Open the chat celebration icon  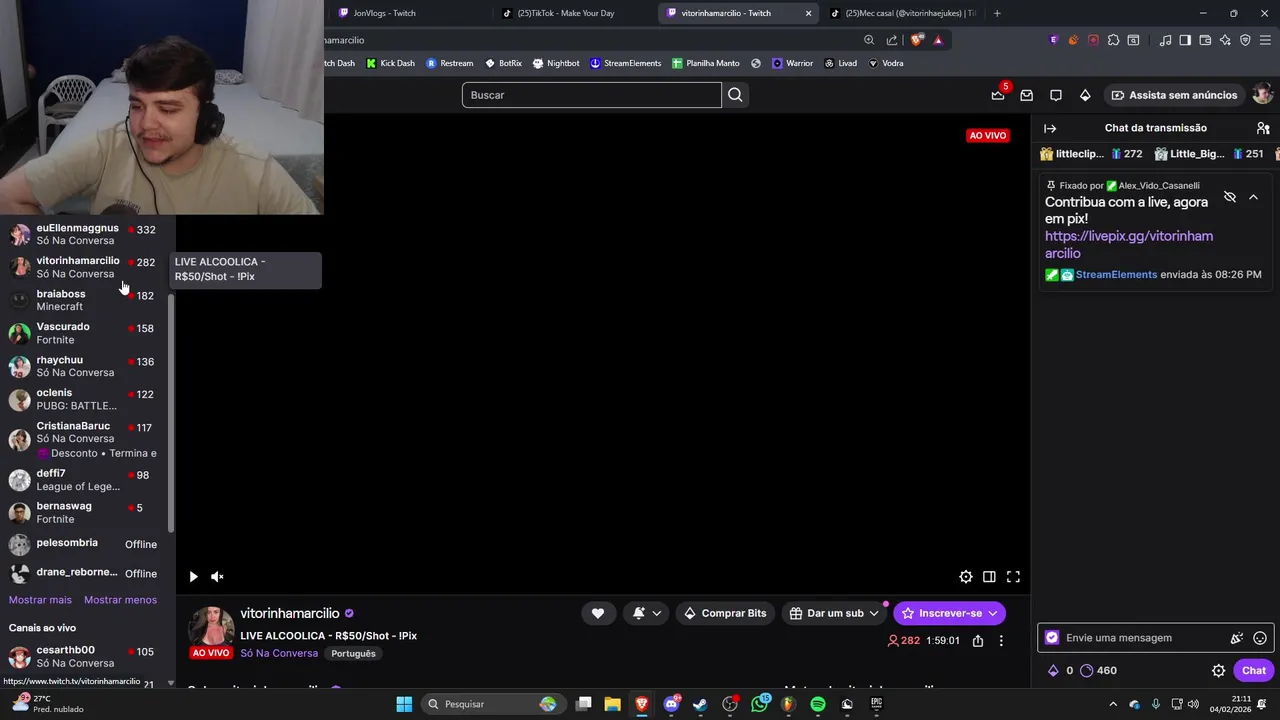click(1237, 638)
